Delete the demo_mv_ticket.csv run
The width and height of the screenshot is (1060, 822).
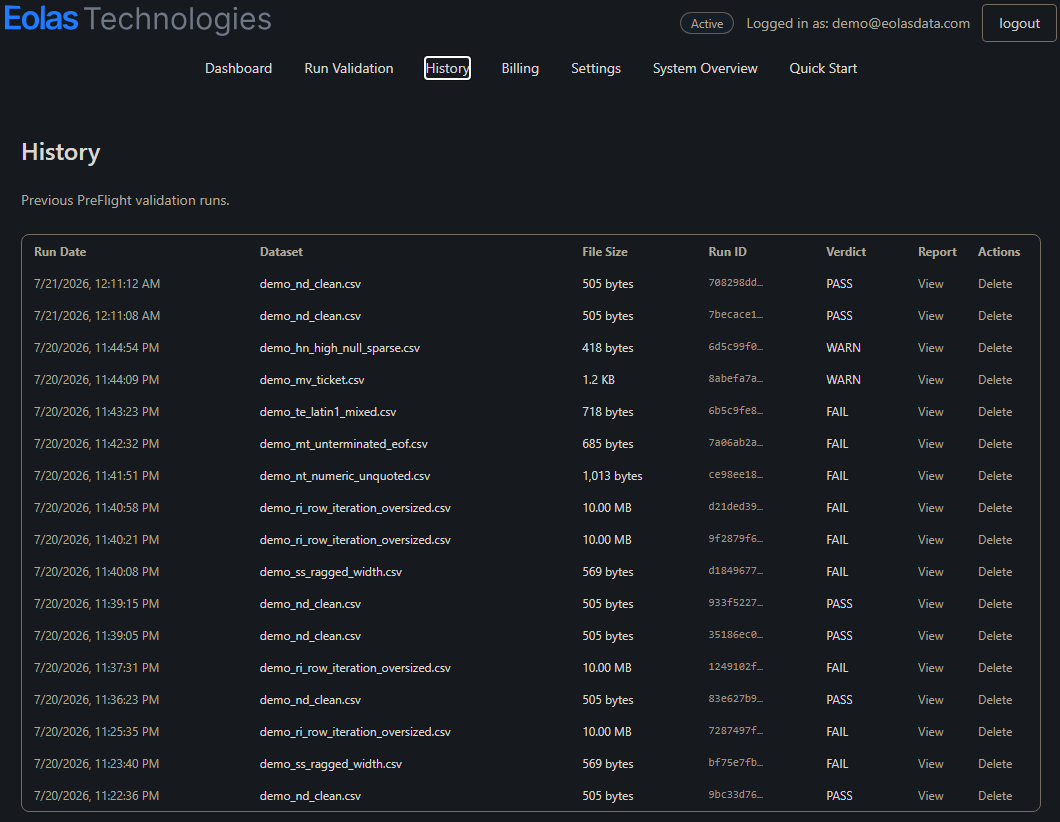(x=994, y=380)
